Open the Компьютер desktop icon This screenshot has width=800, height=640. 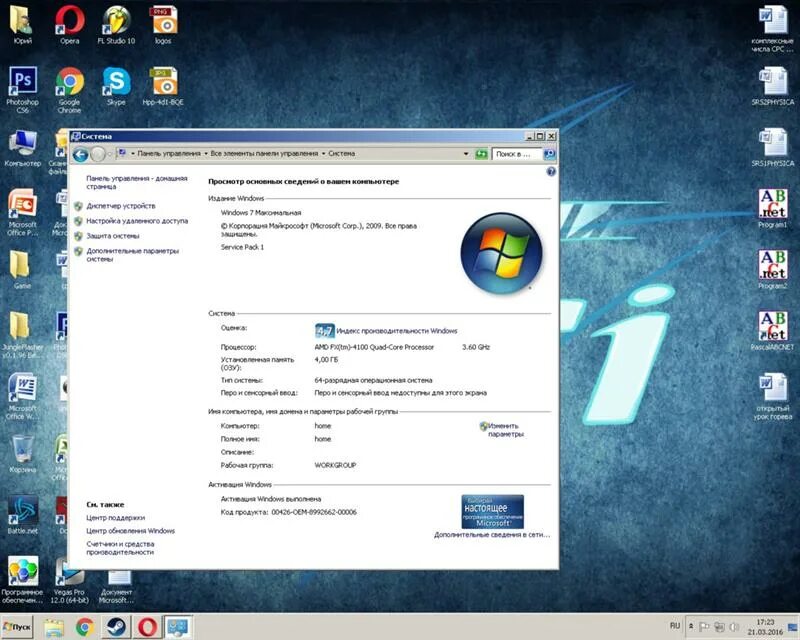point(22,148)
